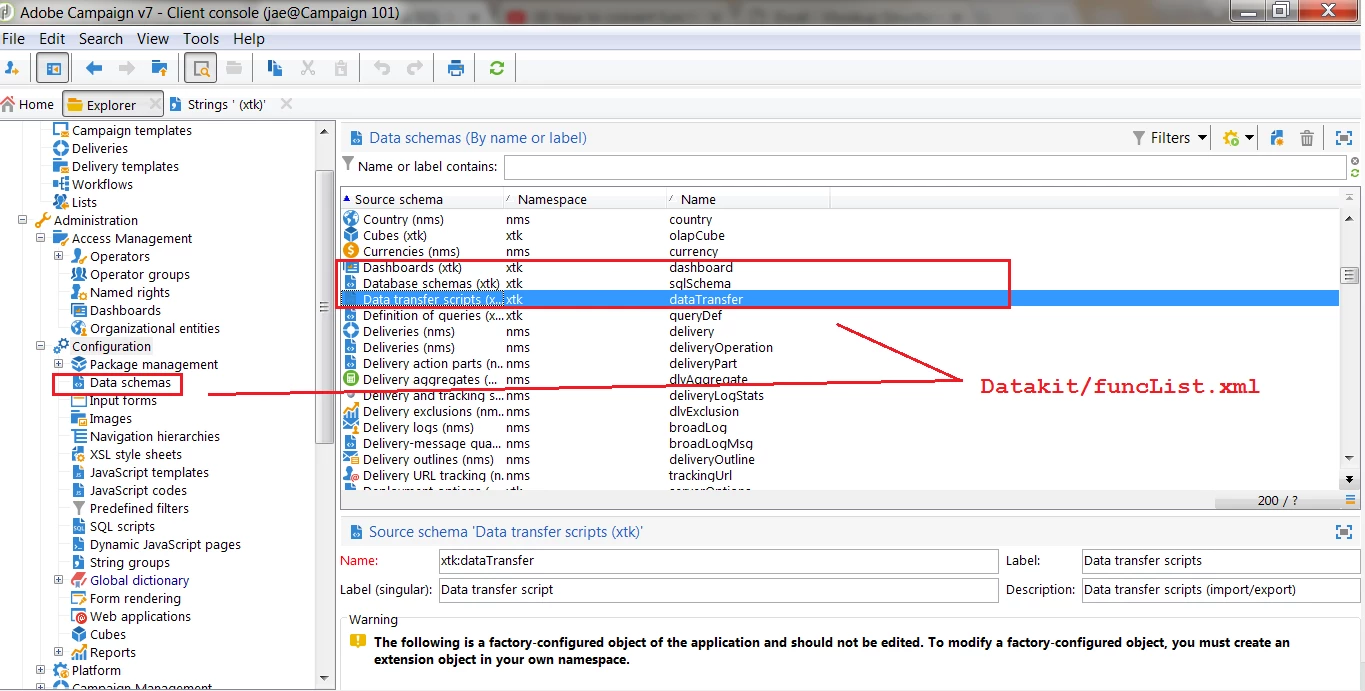Open the Help menu
The height and width of the screenshot is (691, 1365).
249,39
